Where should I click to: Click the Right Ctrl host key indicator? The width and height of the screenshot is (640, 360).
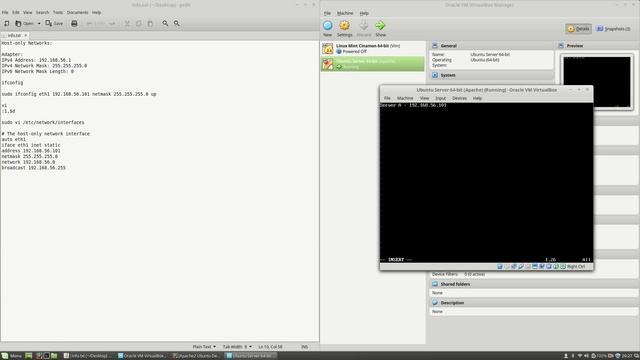576,267
